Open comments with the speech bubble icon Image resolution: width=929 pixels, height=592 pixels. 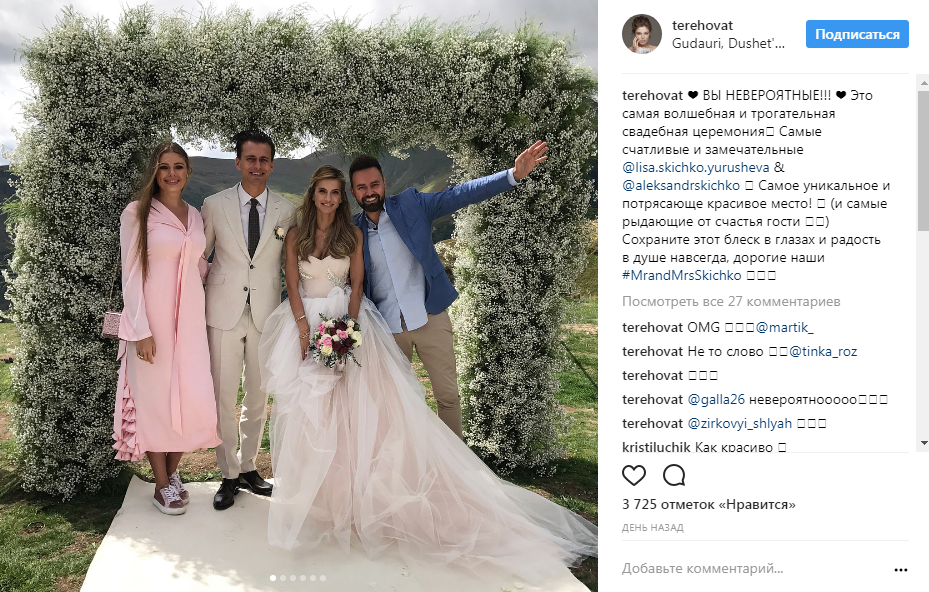click(x=674, y=475)
